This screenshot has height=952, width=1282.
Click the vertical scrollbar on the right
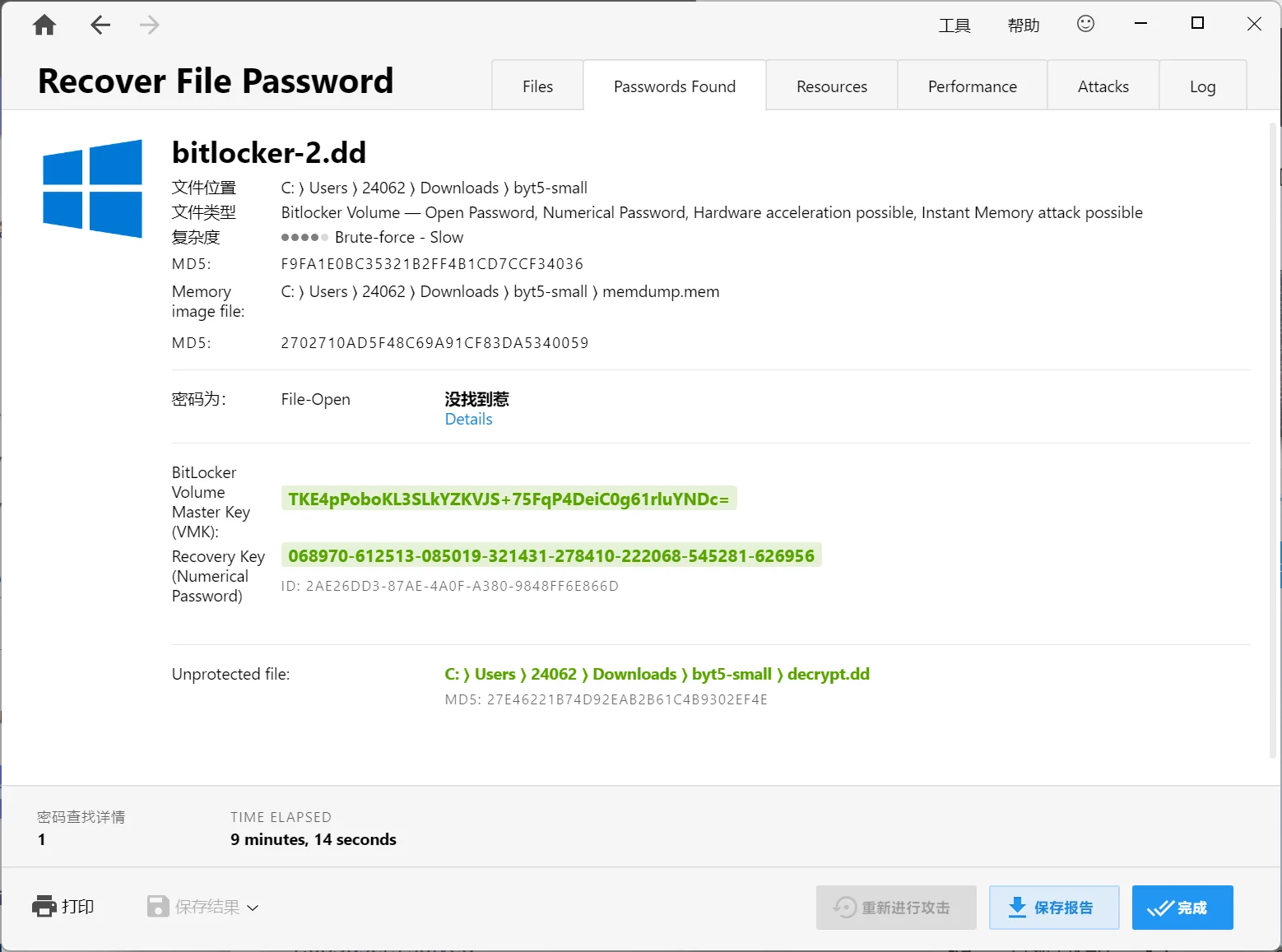point(1272,441)
